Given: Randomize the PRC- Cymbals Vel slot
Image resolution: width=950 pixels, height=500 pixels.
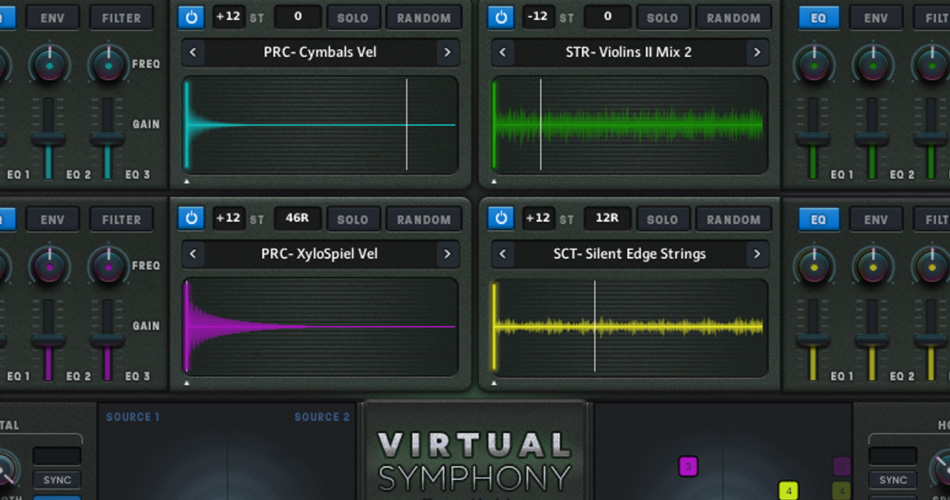Looking at the screenshot, I should [x=424, y=18].
